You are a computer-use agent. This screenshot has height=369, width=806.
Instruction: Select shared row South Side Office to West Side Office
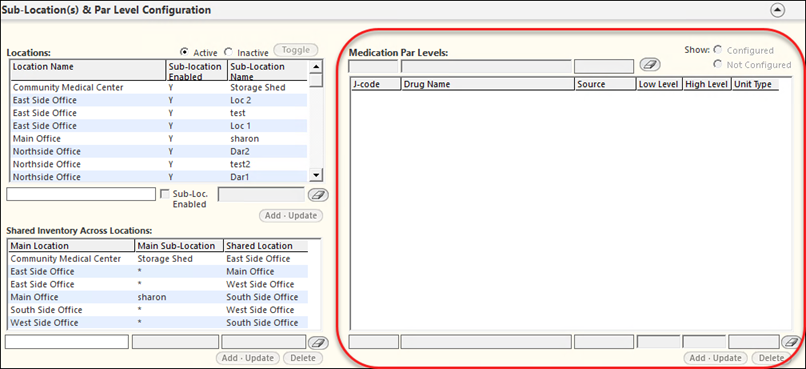[x=158, y=310]
